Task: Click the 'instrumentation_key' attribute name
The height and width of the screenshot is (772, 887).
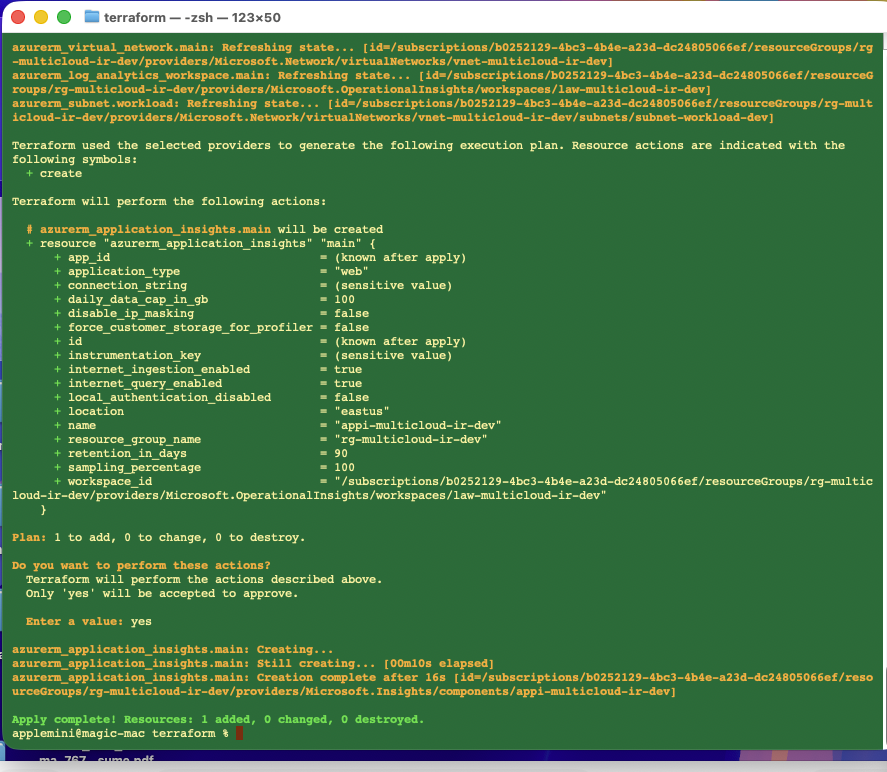Action: click(x=135, y=355)
